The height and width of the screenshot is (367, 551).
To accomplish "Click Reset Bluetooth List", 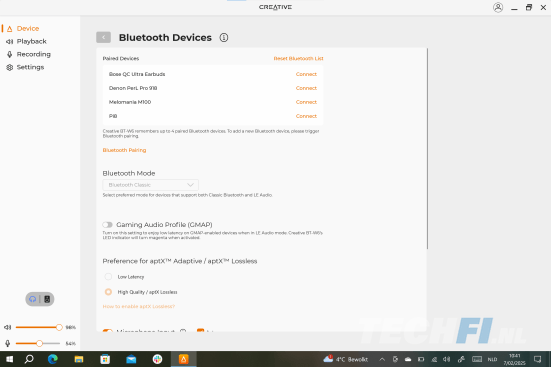I will tap(298, 58).
